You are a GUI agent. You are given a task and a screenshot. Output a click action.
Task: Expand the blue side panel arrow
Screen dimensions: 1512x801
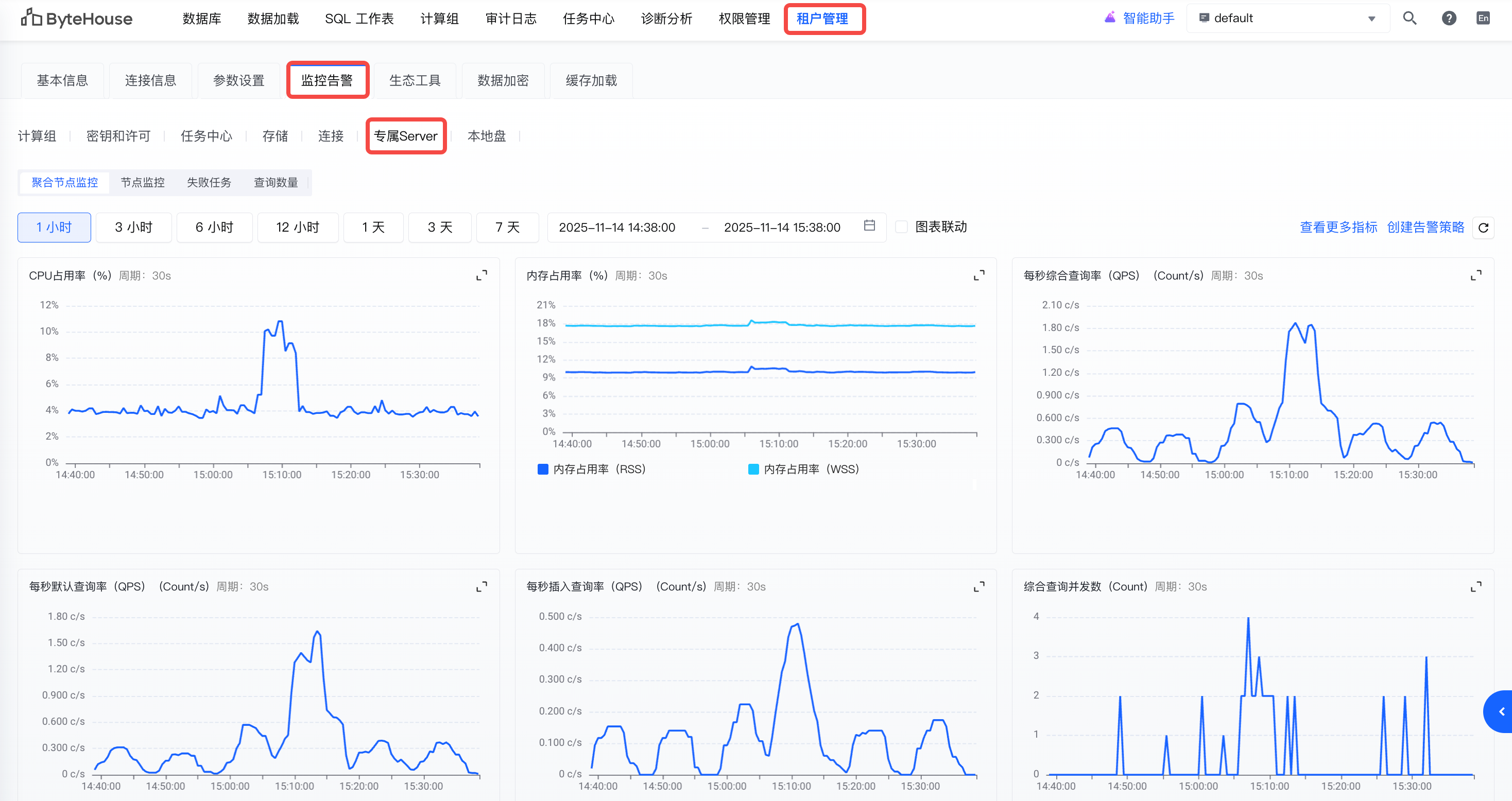(1501, 711)
